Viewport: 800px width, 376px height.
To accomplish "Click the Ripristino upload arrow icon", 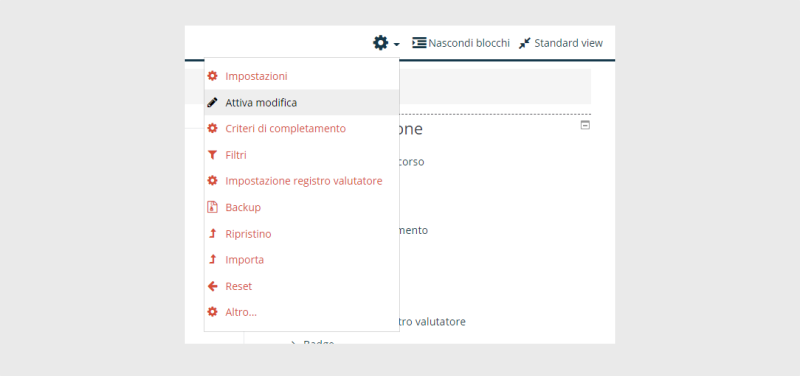I will click(213, 234).
